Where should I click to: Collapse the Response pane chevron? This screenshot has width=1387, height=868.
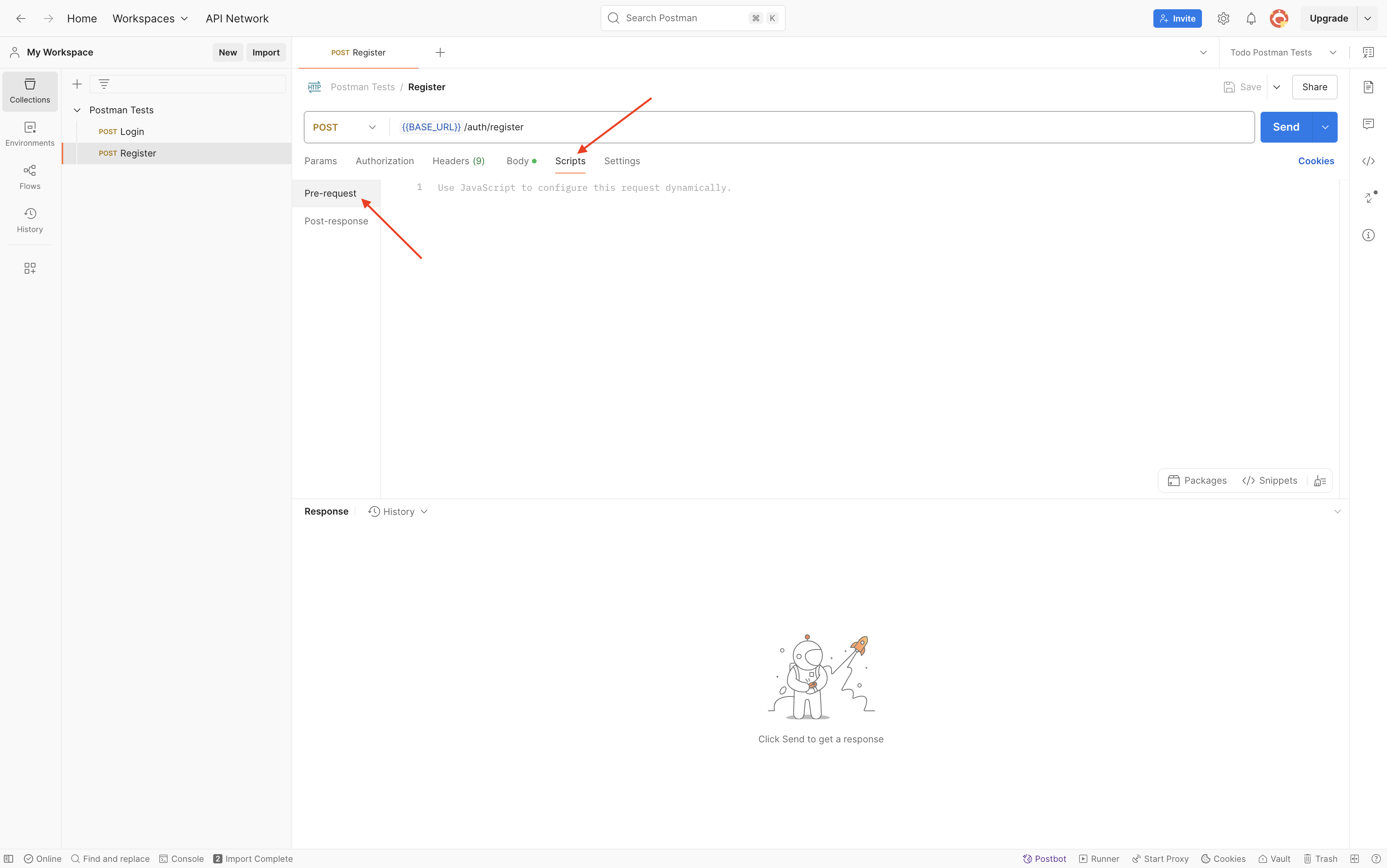coord(1337,511)
